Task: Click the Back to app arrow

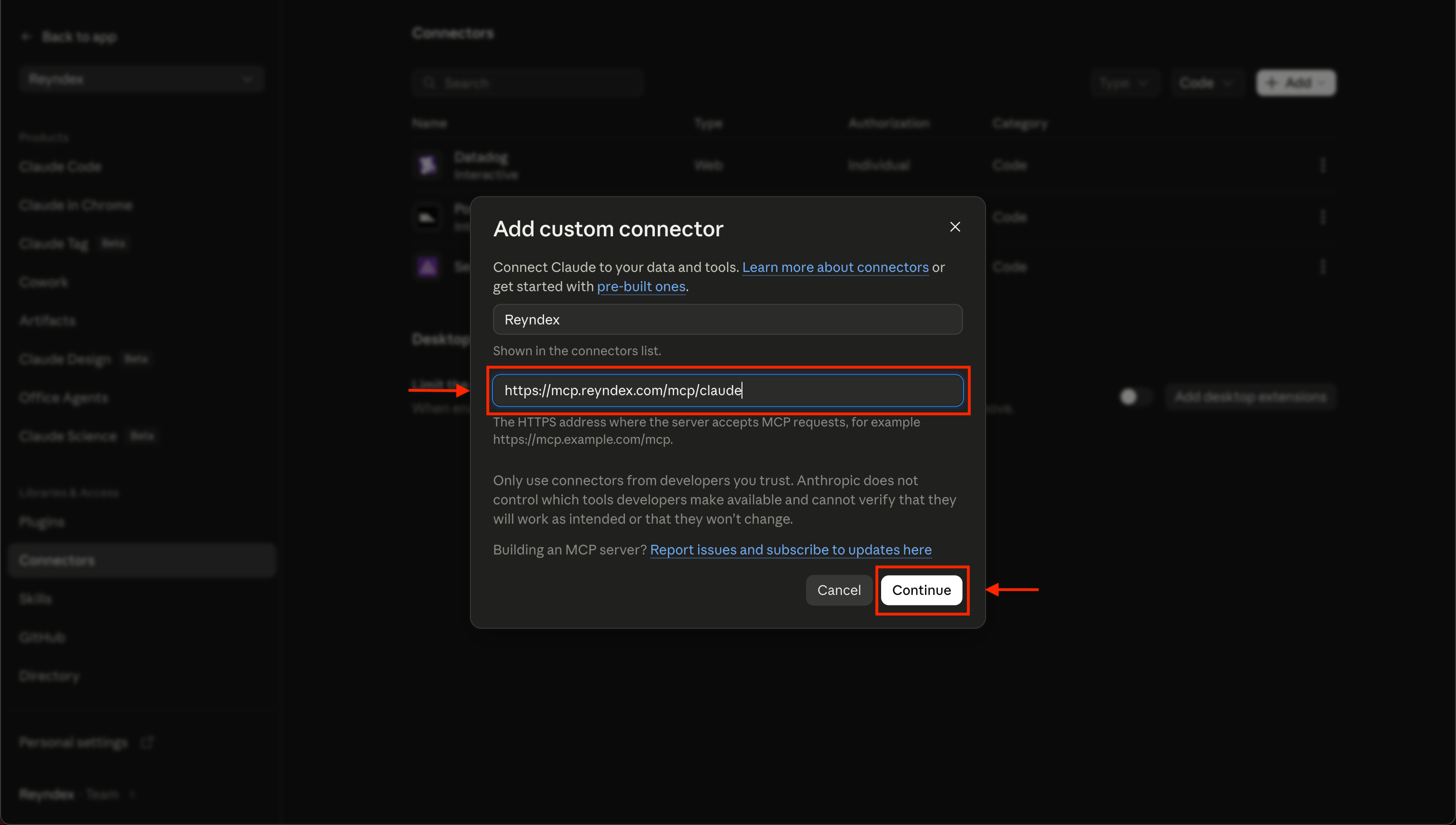Action: point(26,37)
